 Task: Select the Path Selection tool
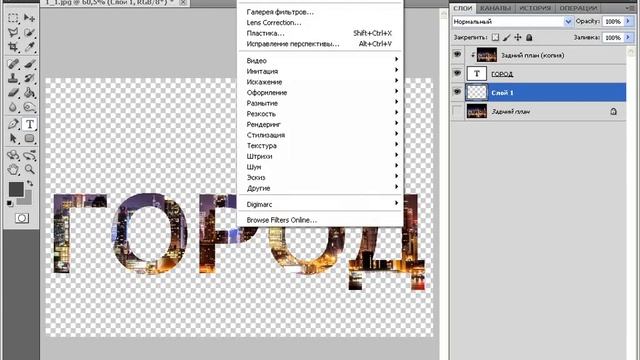point(13,138)
